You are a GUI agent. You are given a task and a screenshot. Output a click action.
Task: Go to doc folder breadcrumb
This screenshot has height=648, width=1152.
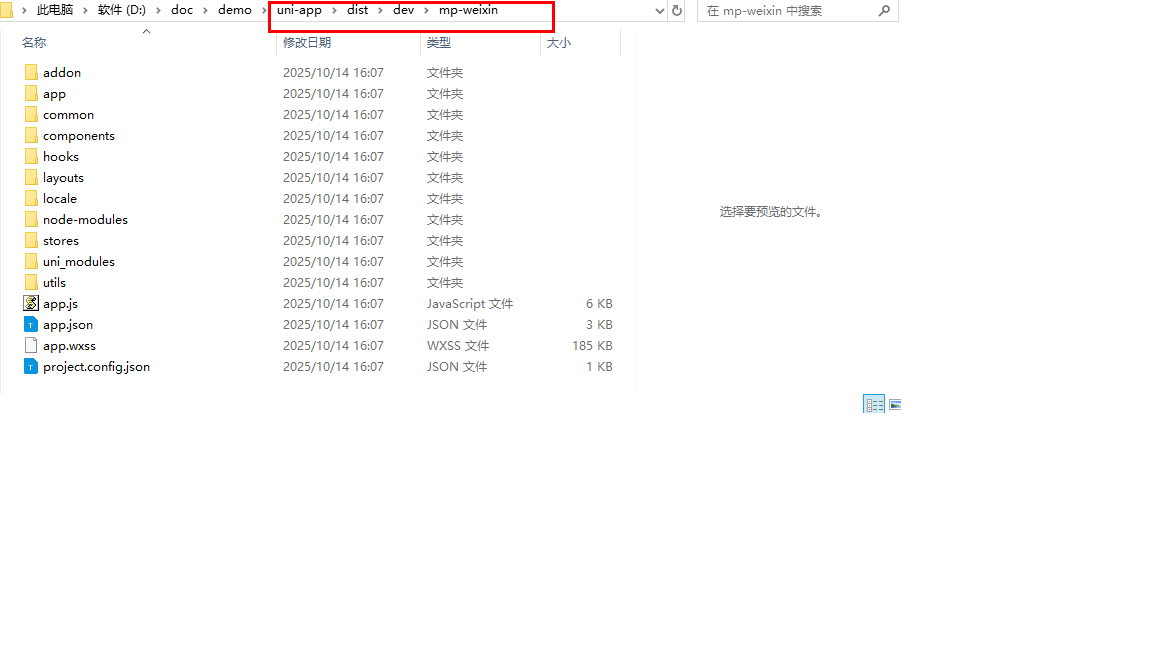click(181, 10)
